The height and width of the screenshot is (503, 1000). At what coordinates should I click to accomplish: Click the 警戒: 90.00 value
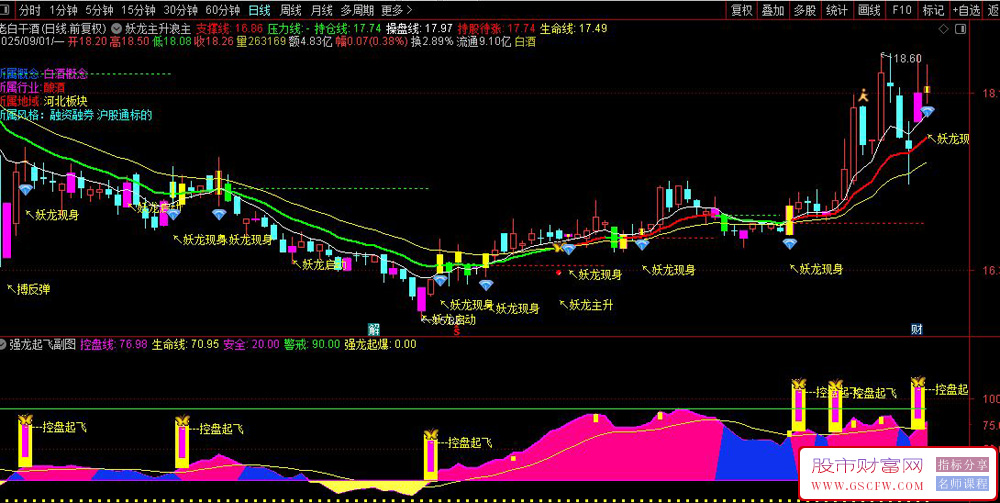(x=312, y=344)
